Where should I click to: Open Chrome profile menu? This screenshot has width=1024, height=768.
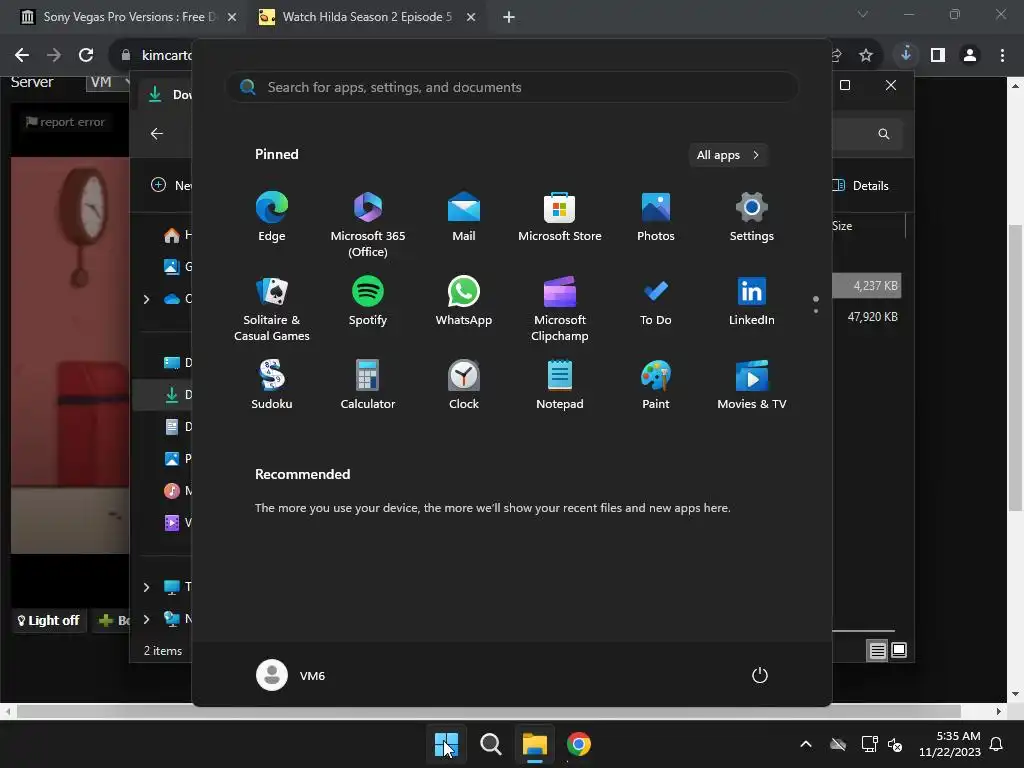pyautogui.click(x=970, y=56)
